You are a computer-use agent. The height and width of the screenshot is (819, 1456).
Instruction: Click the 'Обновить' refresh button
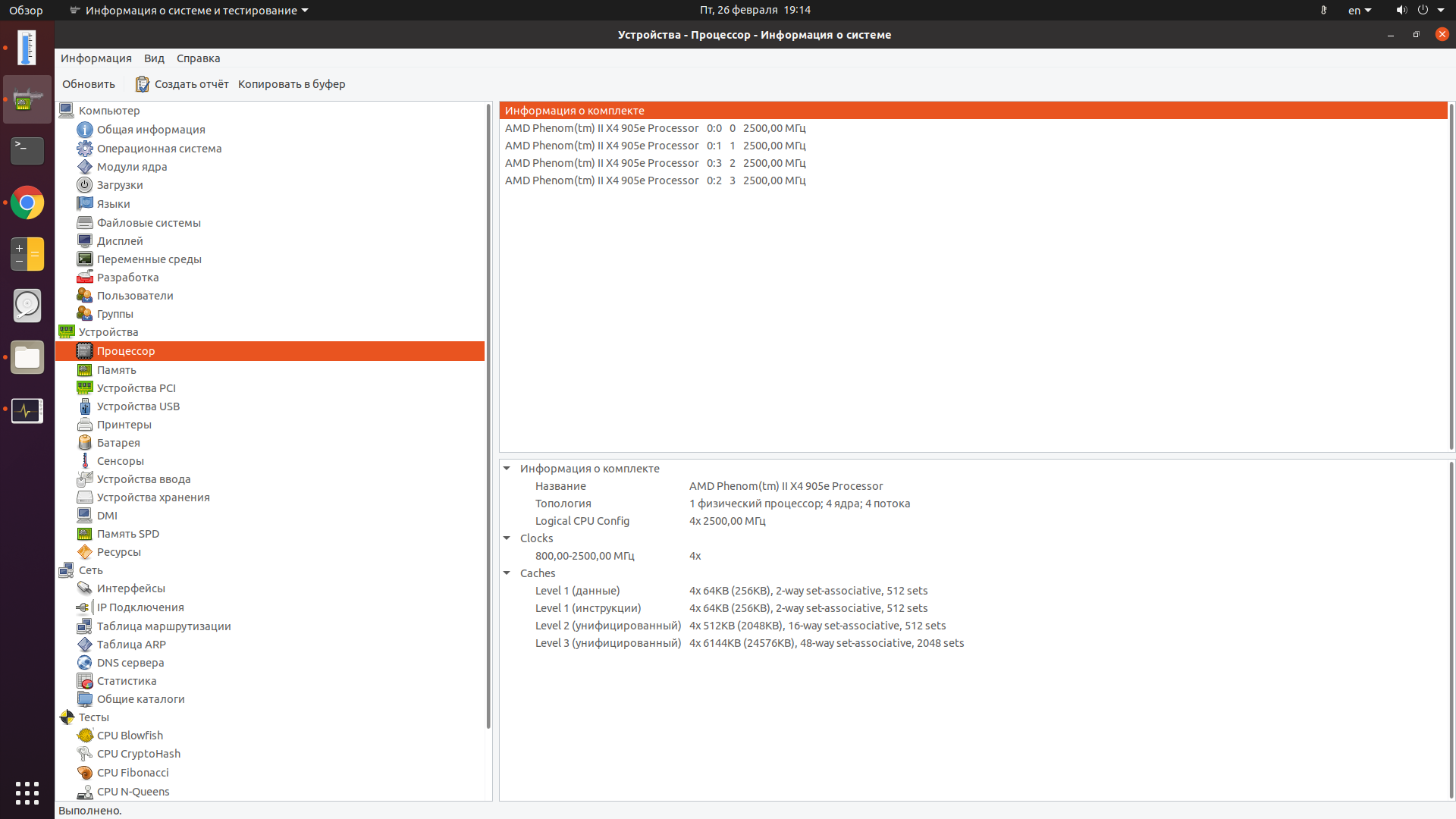pos(89,84)
